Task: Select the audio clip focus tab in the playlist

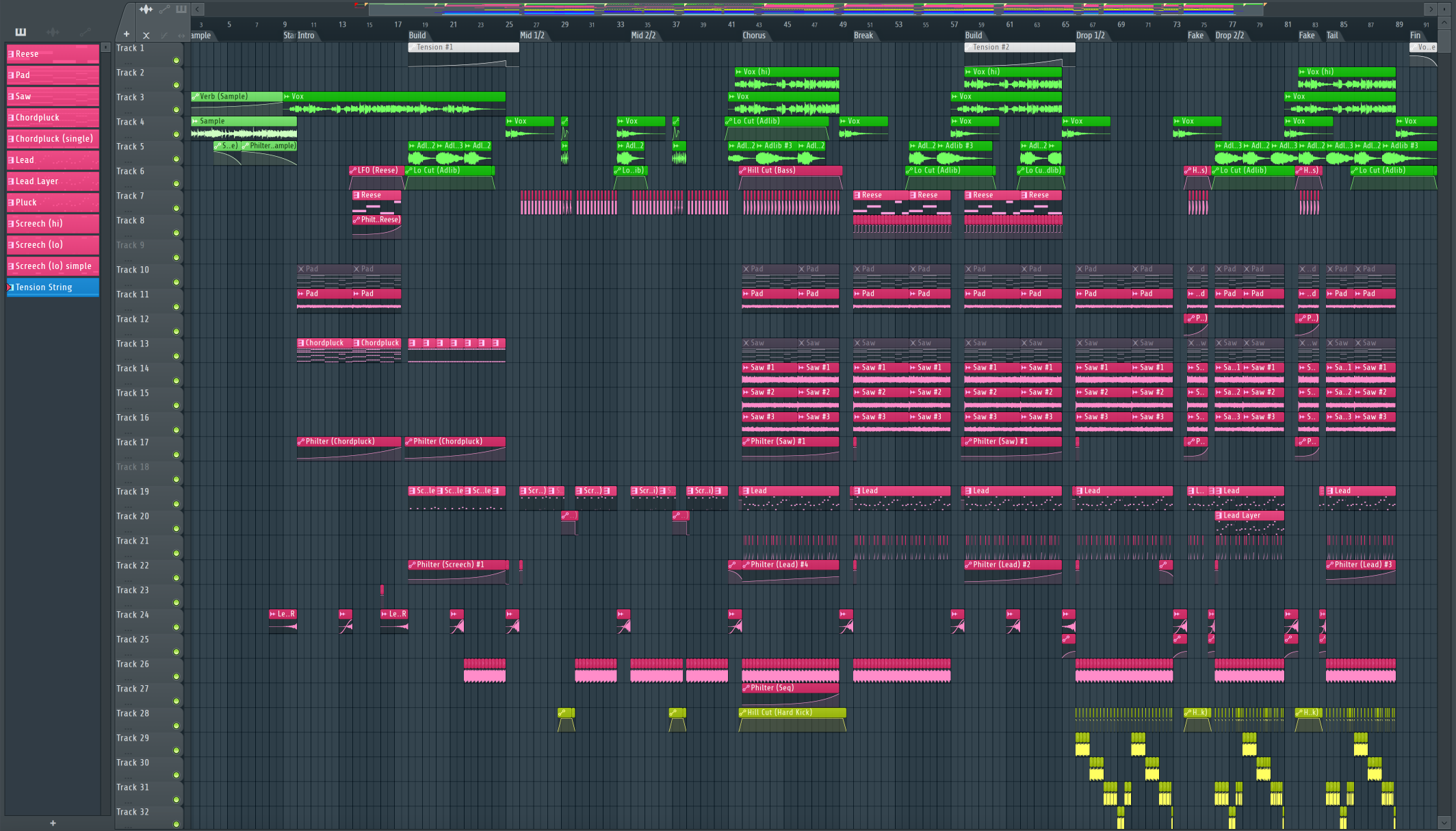Action: point(146,9)
